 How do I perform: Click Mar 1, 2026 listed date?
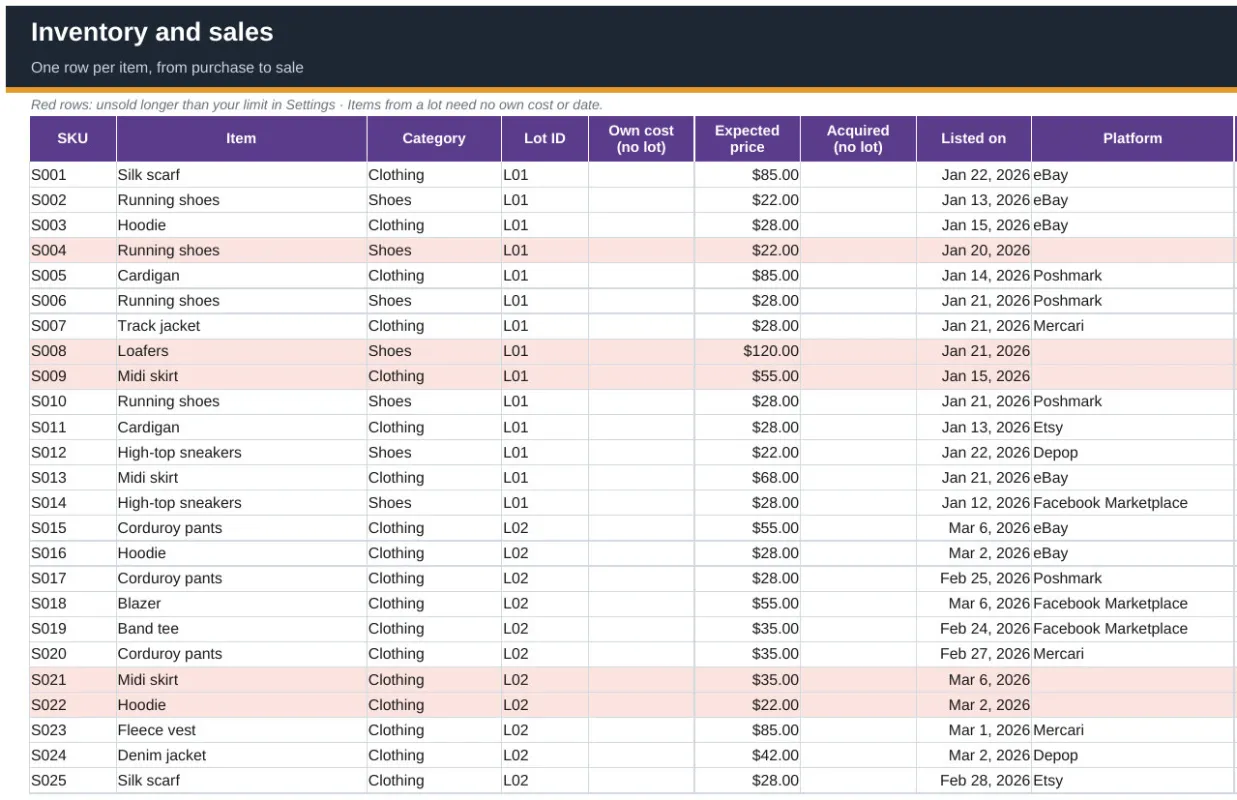[973, 730]
